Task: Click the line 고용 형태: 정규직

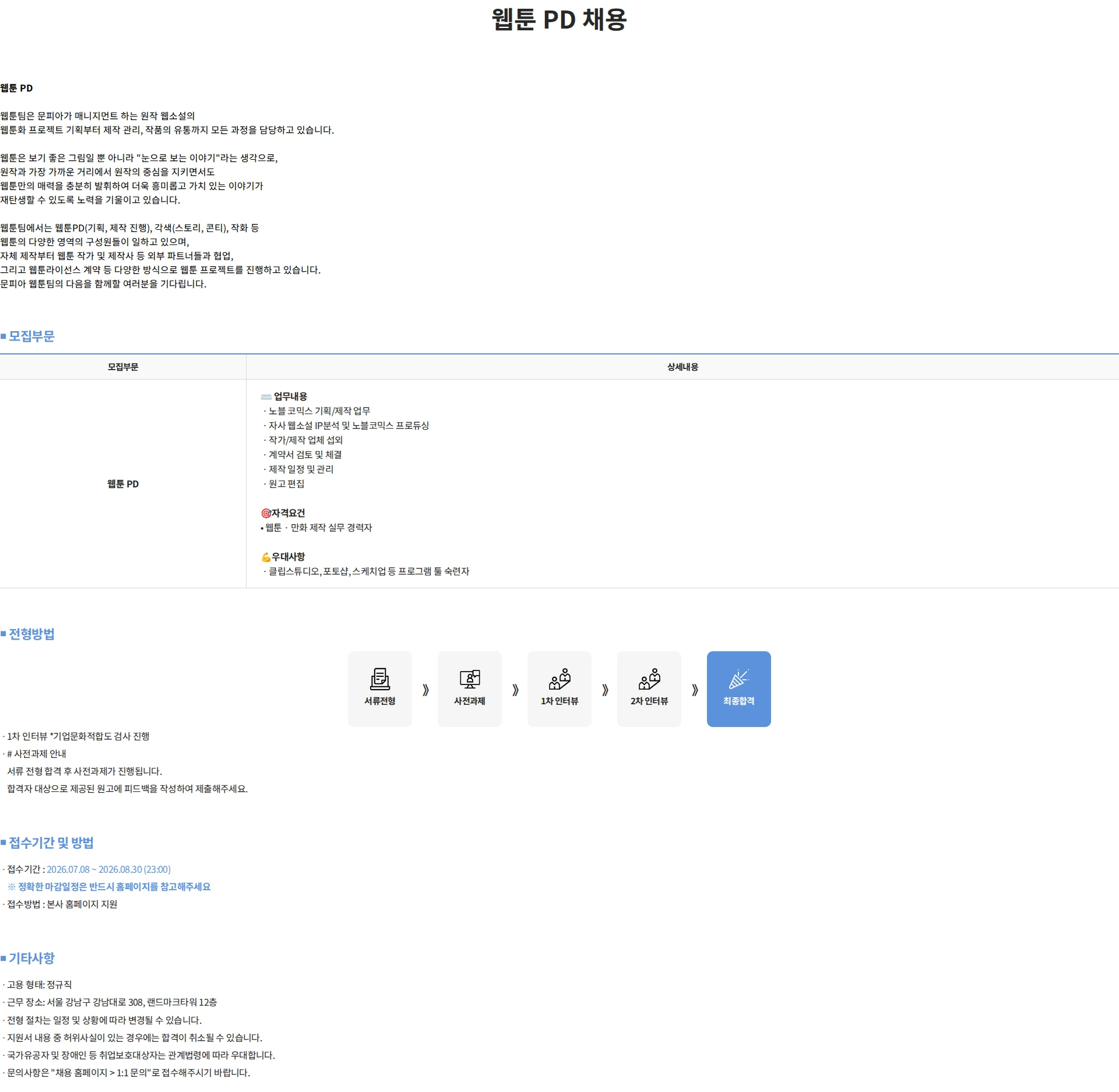Action: 39,985
